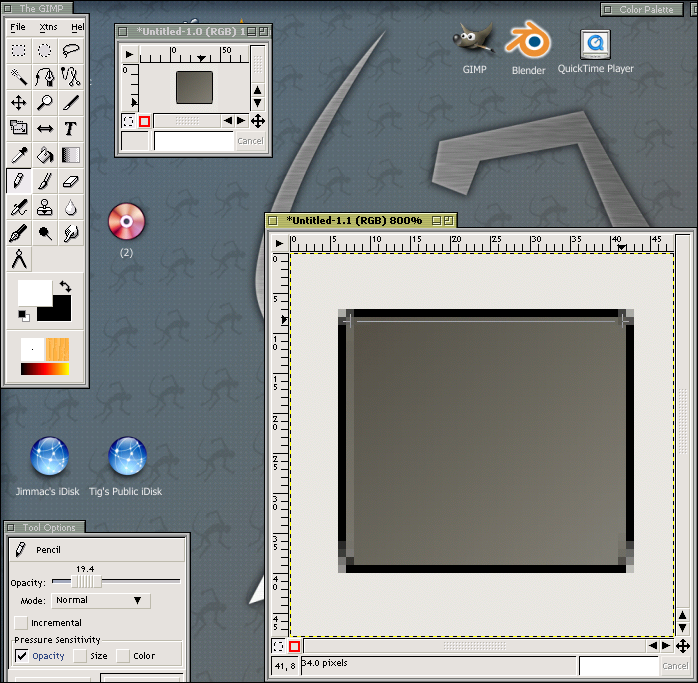Choose the Bucket Fill tool

click(45, 154)
